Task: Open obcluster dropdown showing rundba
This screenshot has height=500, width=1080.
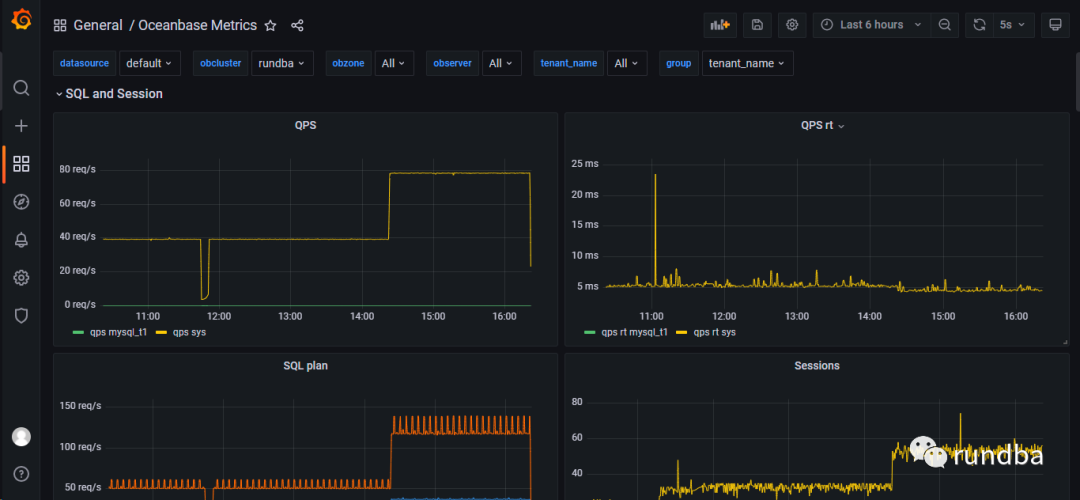Action: tap(282, 63)
